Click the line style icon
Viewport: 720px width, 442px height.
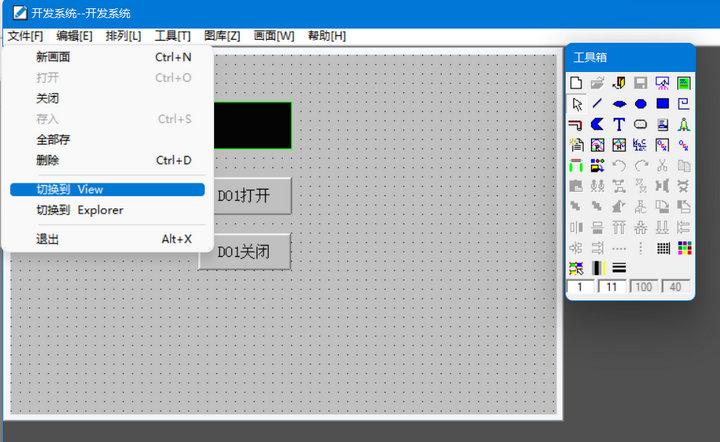[x=619, y=268]
